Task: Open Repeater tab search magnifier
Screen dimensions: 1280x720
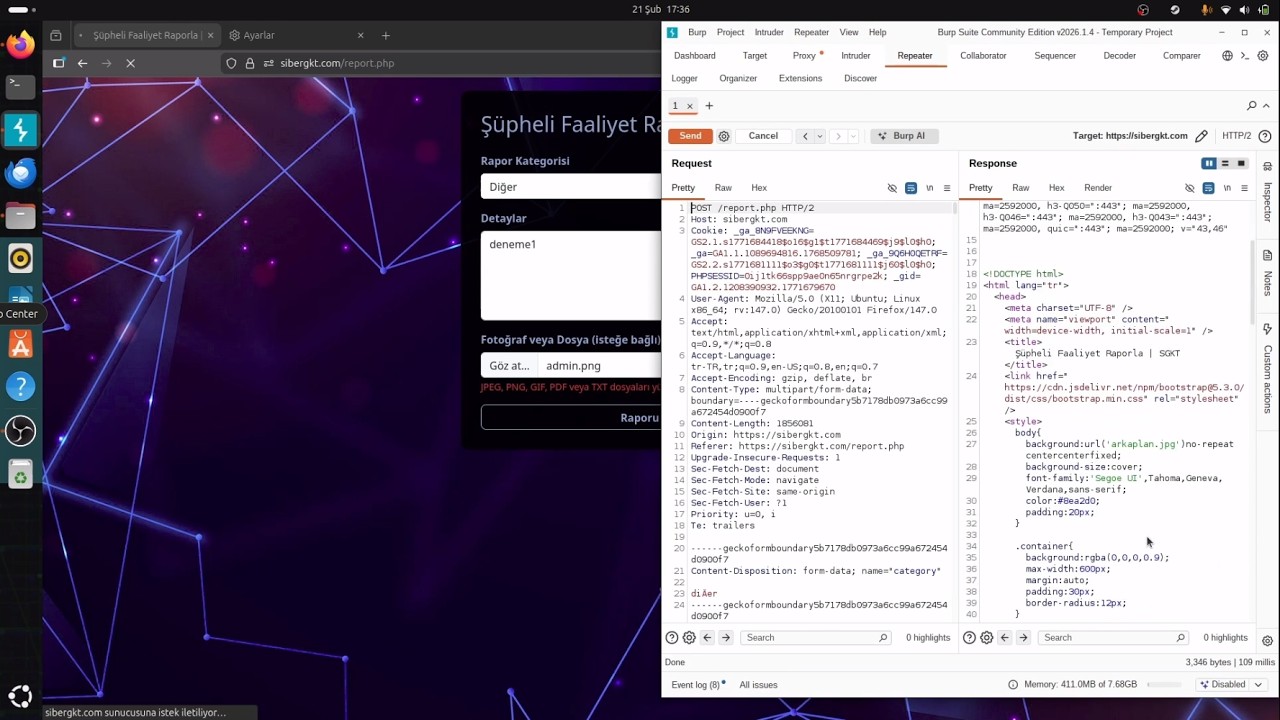Action: tap(1251, 106)
